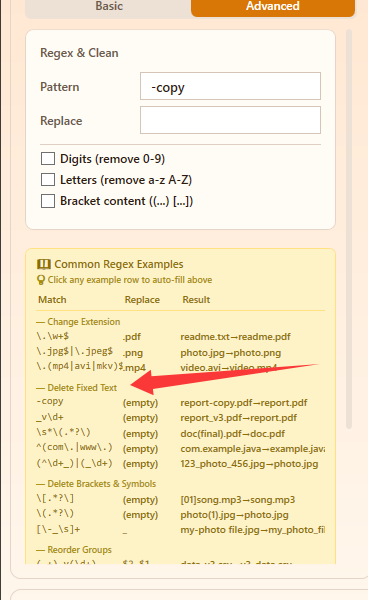Tick the Letters (remove a-z A-Z) checkbox
Screen dimensions: 368x600
(x=48, y=179)
